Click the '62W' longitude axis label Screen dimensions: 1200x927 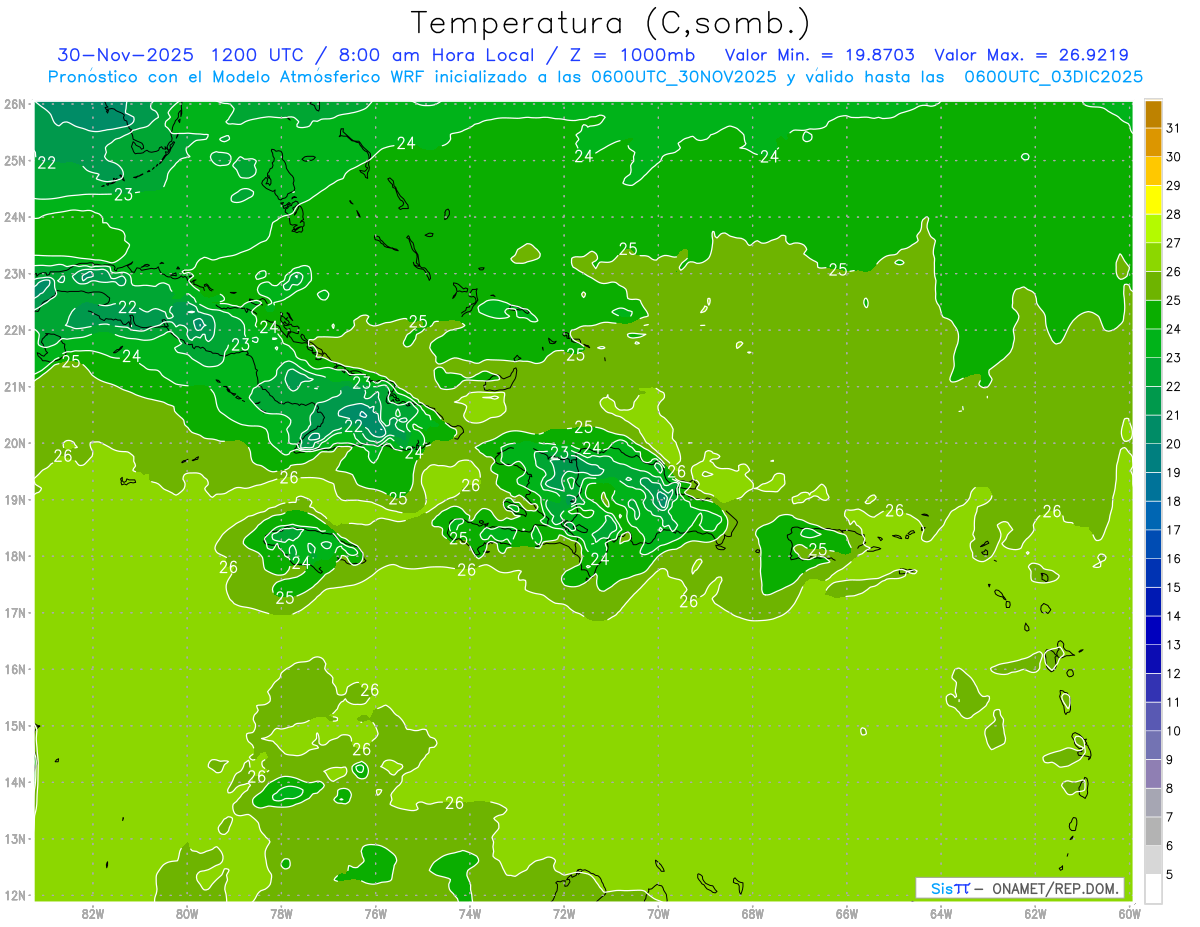(x=1035, y=913)
